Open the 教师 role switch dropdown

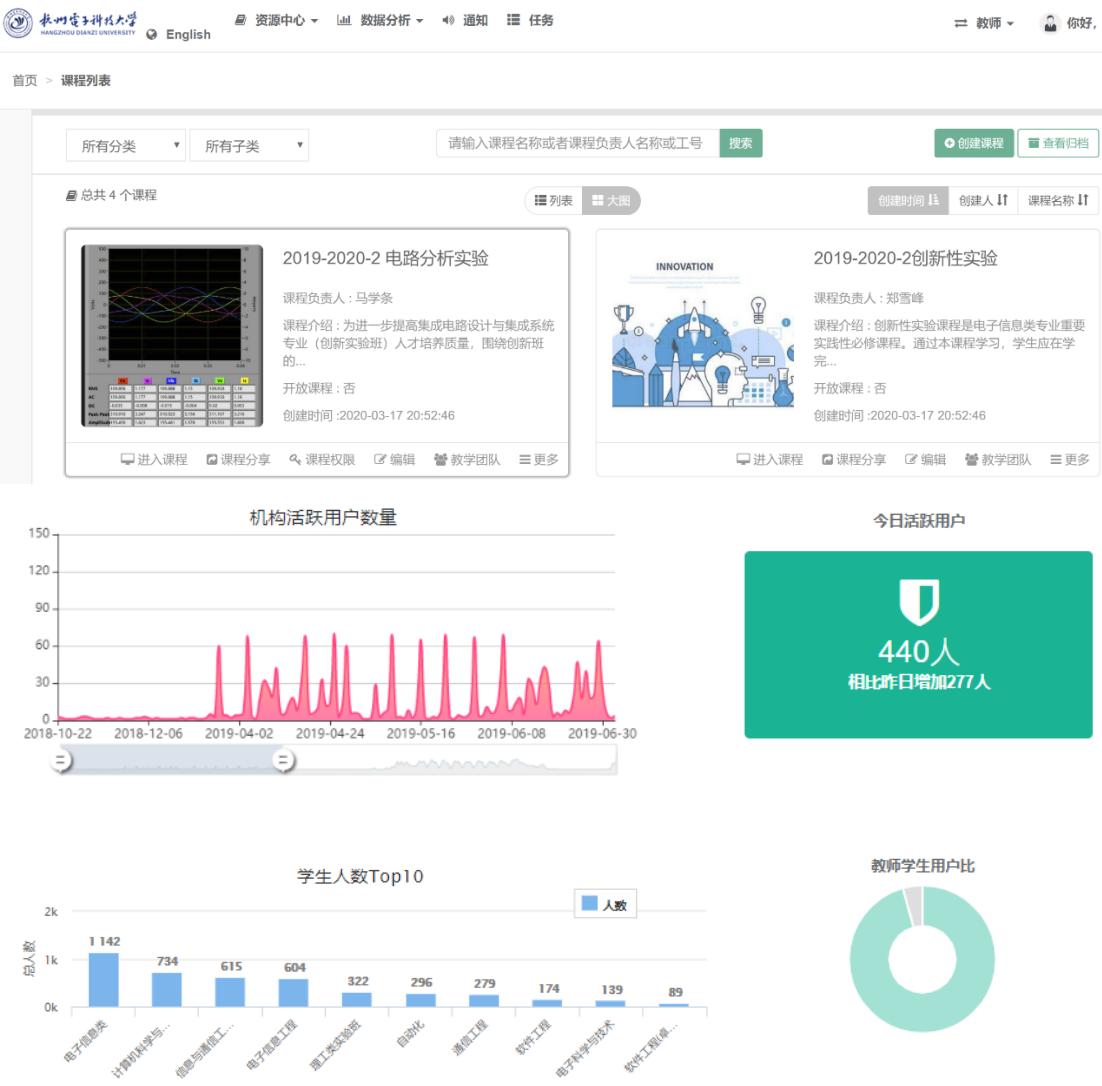pos(984,23)
